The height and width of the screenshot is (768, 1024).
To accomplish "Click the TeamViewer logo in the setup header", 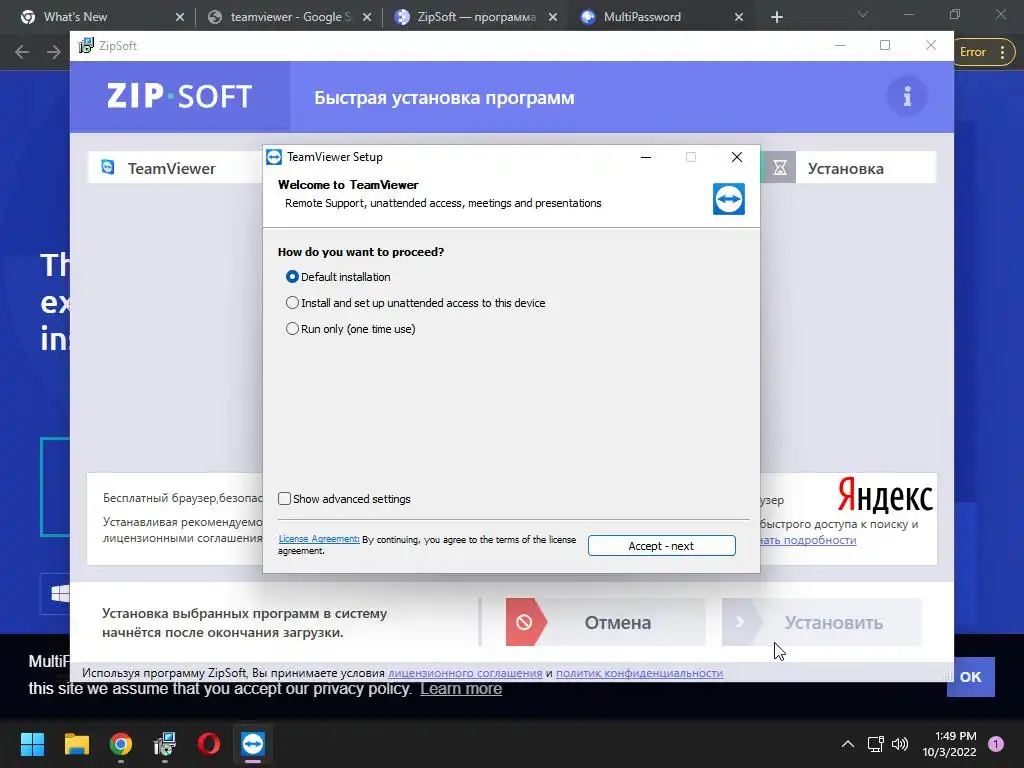I will [x=729, y=199].
